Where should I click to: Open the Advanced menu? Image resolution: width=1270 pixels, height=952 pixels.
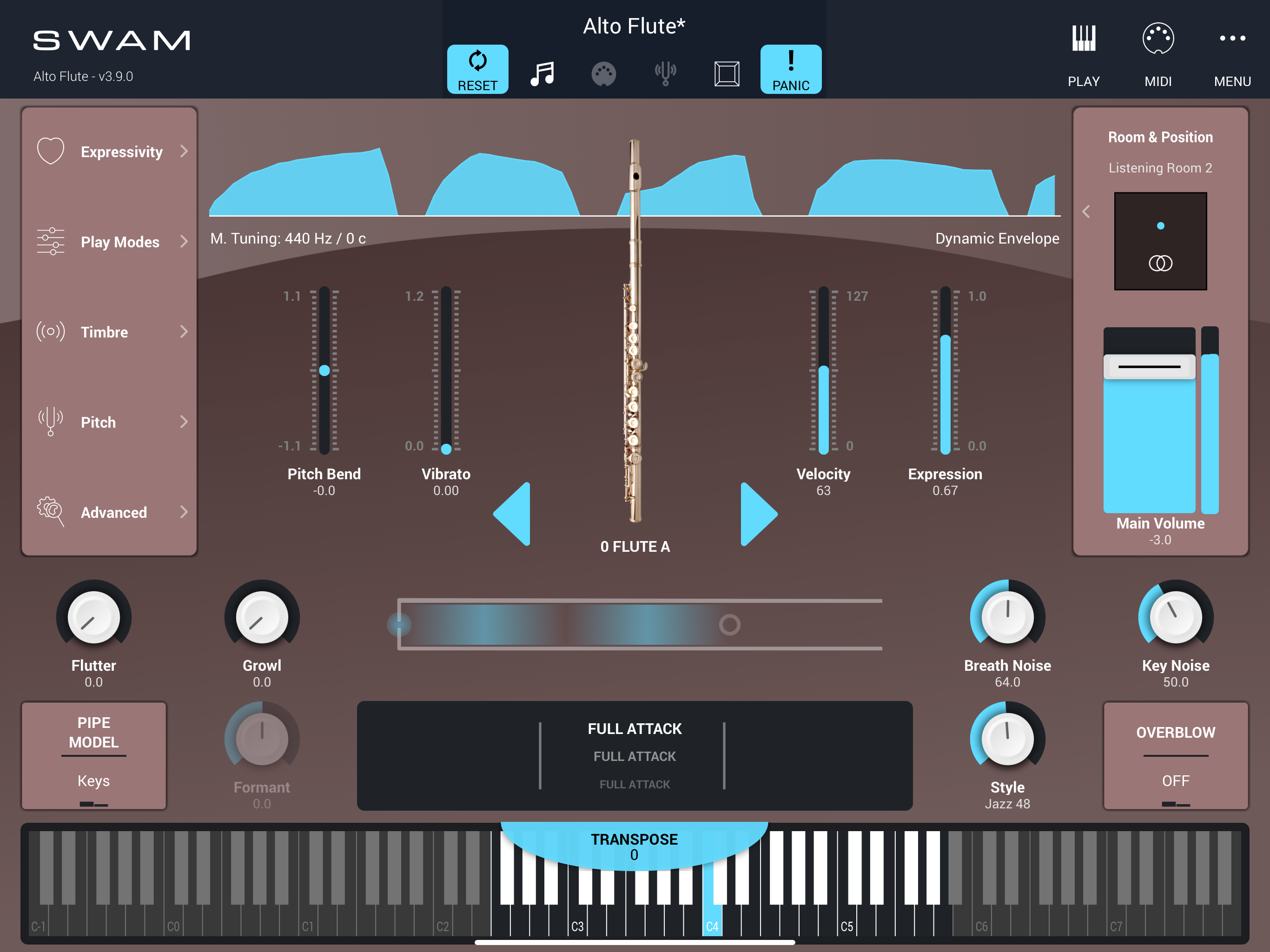109,512
